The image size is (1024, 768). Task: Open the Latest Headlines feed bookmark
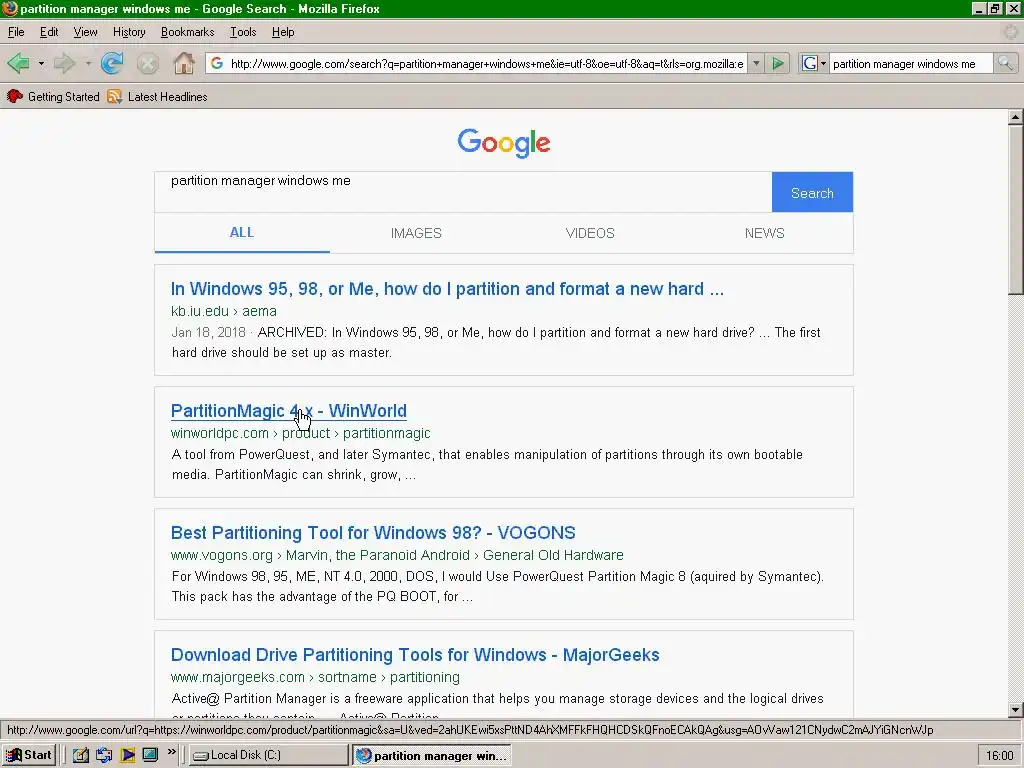(x=157, y=97)
